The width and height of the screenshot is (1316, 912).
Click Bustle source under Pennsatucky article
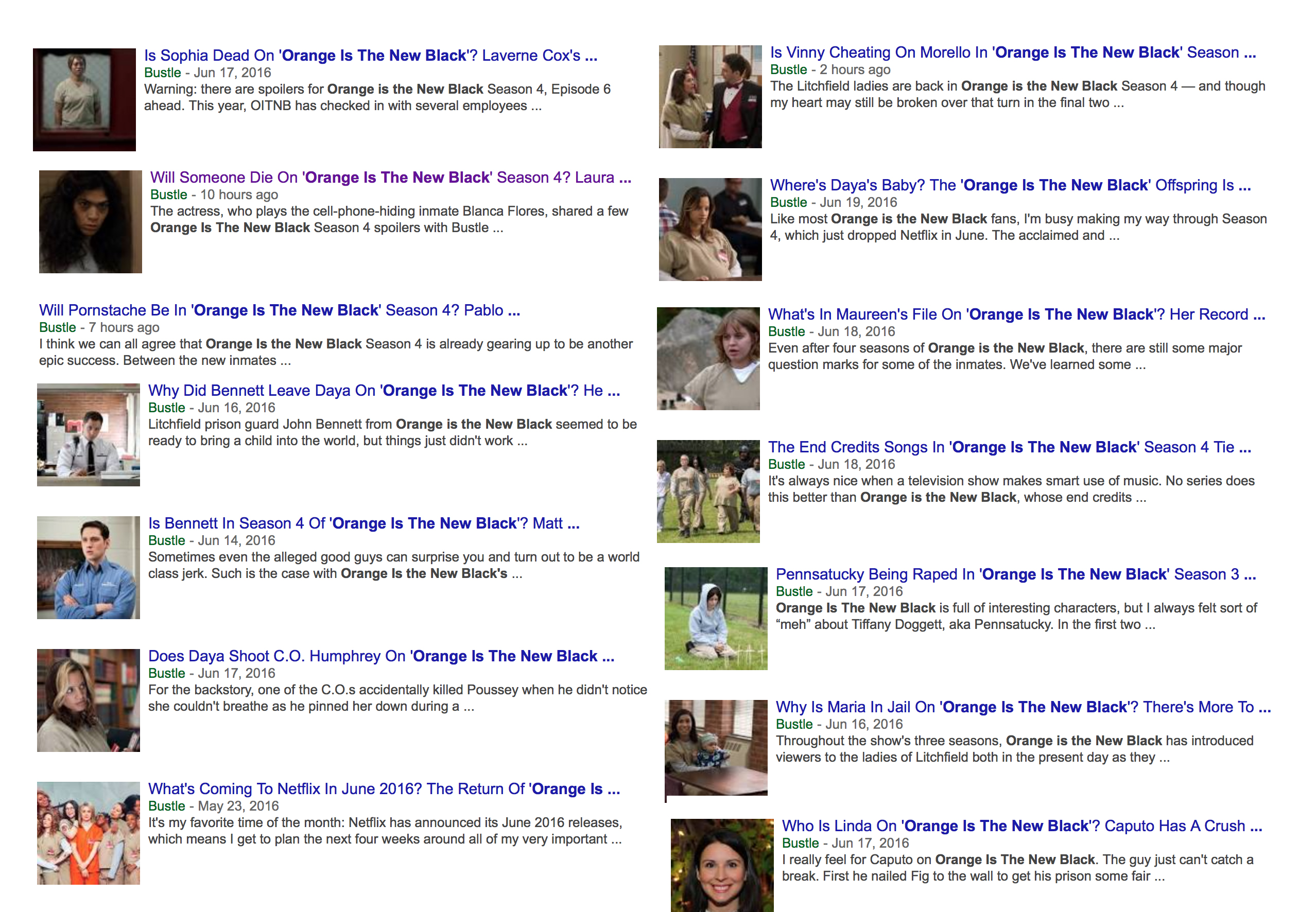tap(794, 591)
